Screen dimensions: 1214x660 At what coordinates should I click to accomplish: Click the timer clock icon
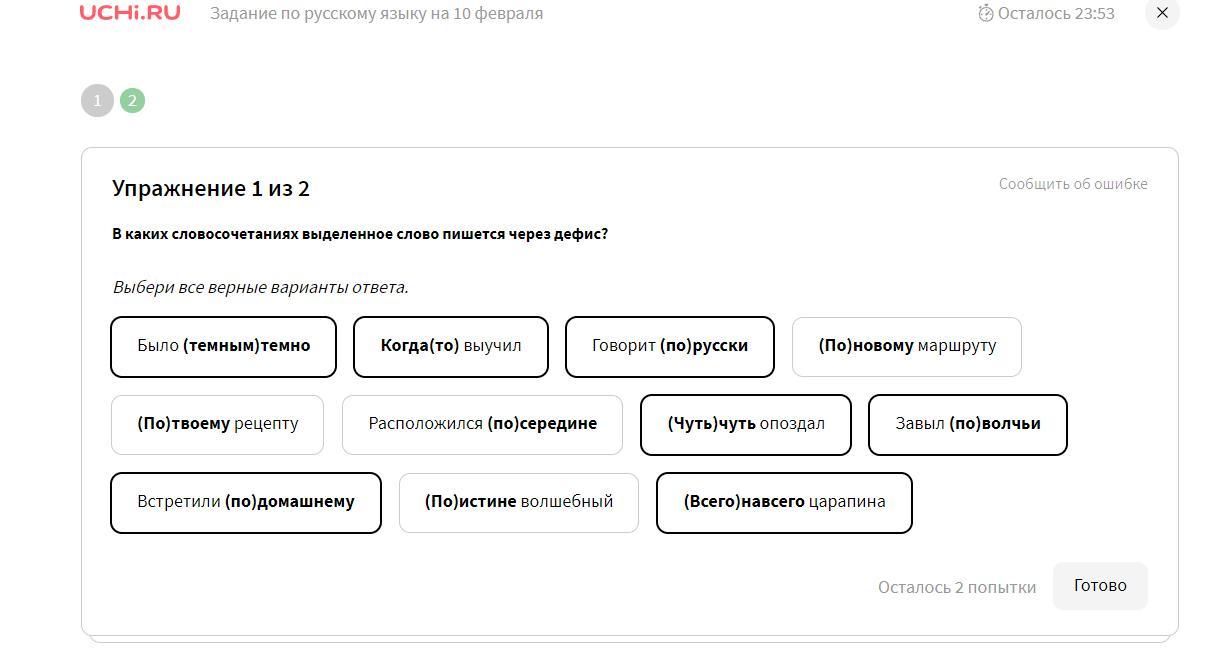pos(985,13)
